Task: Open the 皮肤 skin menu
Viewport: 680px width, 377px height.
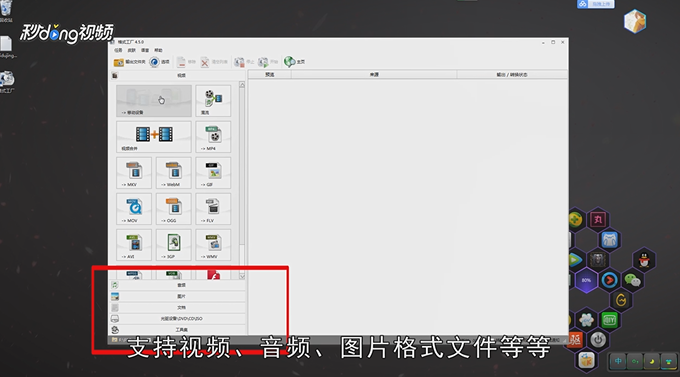Action: tap(131, 50)
